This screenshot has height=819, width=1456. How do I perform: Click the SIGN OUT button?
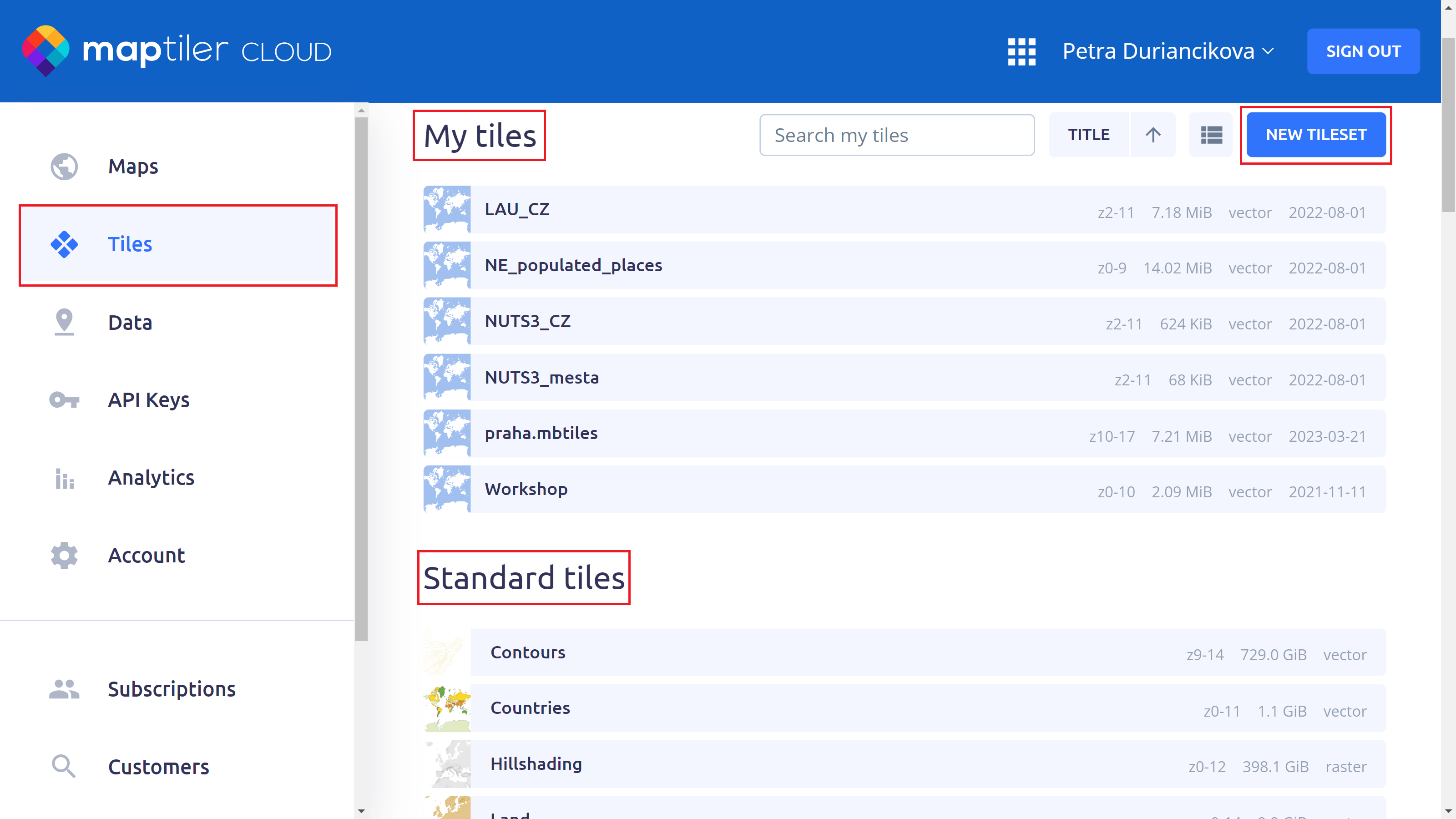(1363, 51)
